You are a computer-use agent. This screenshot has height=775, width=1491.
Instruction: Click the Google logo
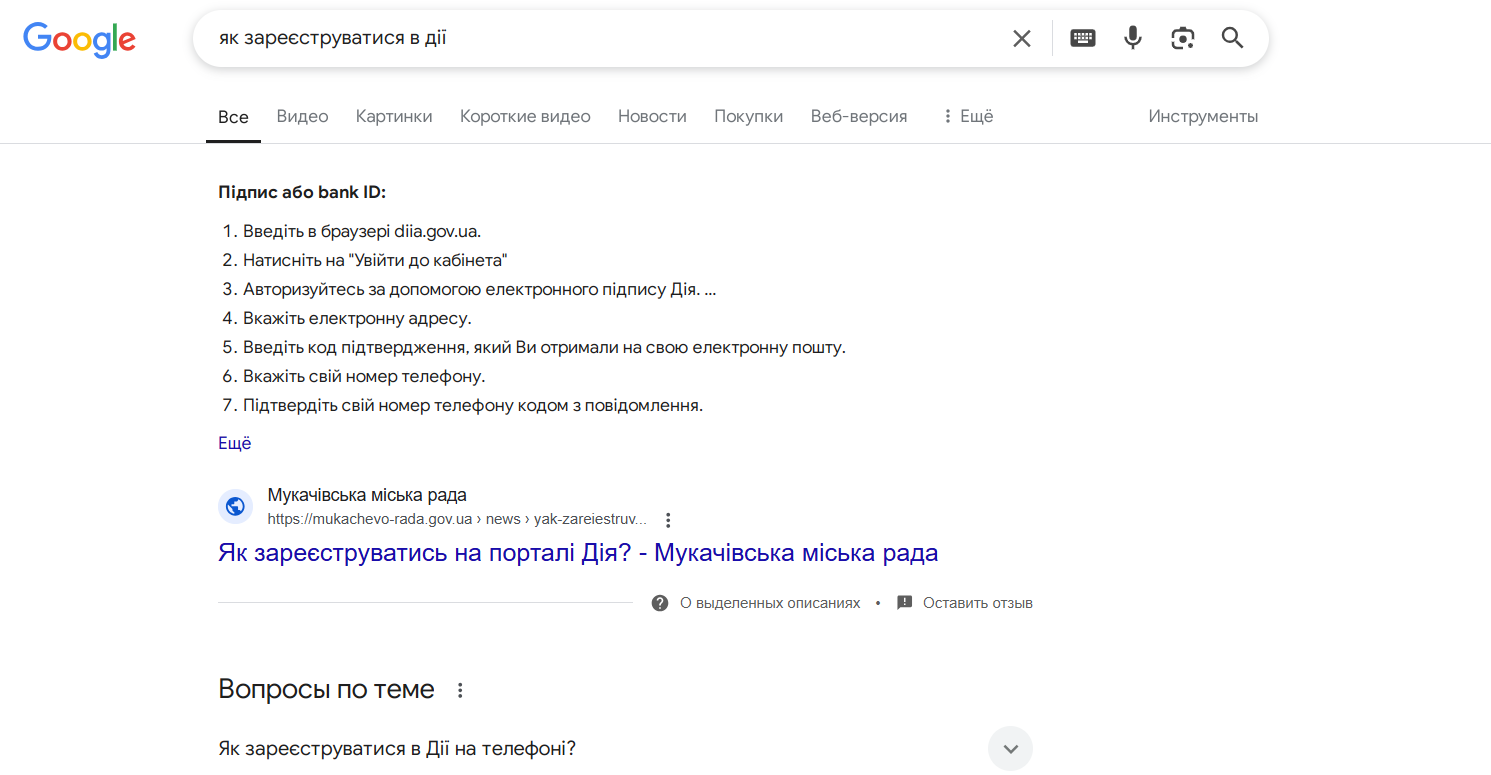pos(79,39)
